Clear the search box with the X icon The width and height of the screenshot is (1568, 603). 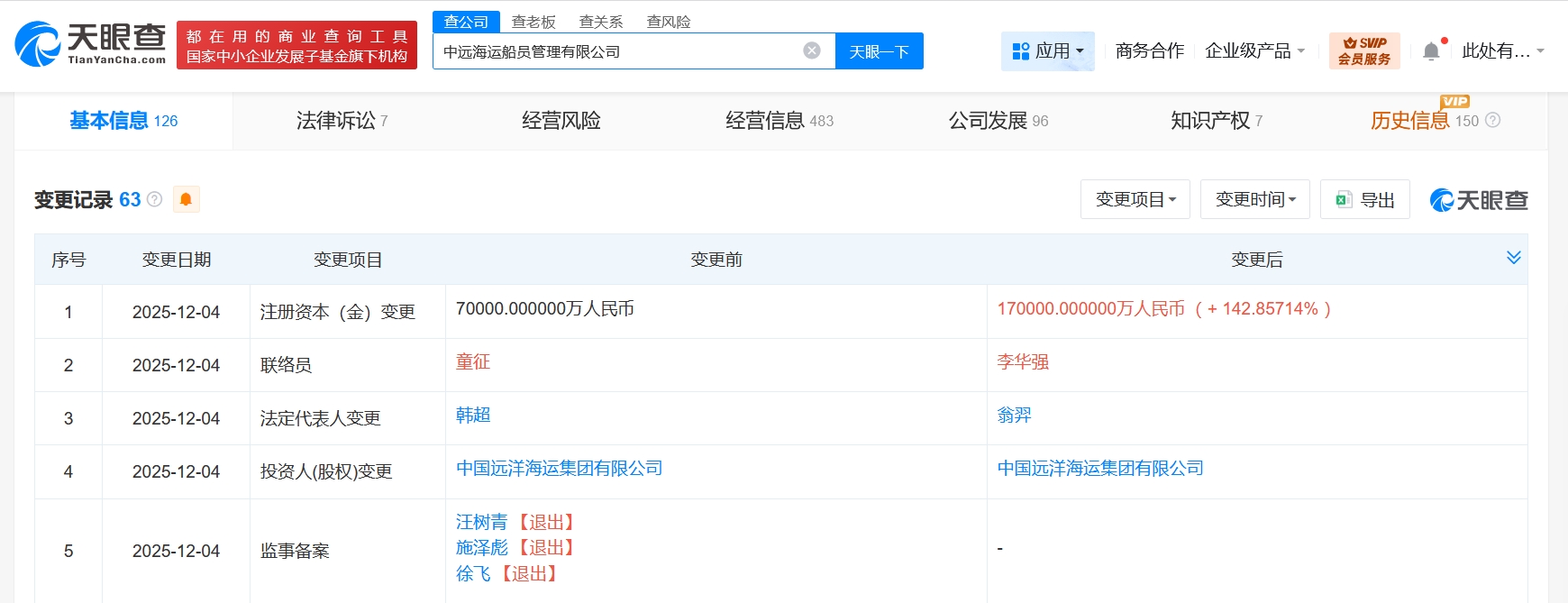[x=811, y=50]
